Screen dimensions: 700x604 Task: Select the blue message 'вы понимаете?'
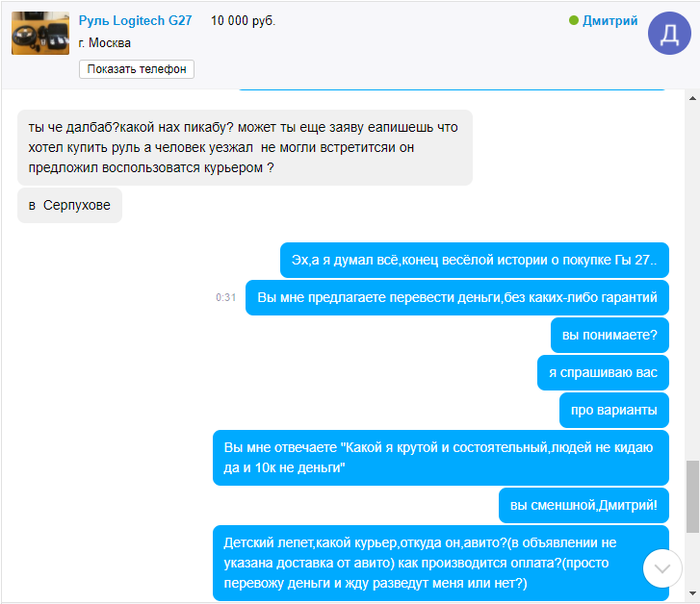coord(609,335)
